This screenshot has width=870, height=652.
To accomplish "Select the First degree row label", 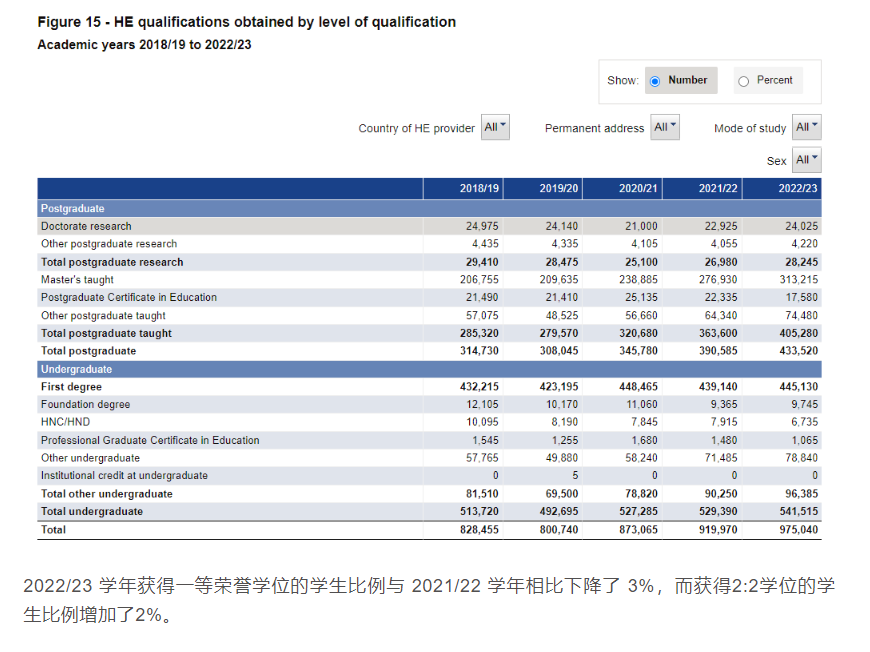I will pyautogui.click(x=71, y=387).
